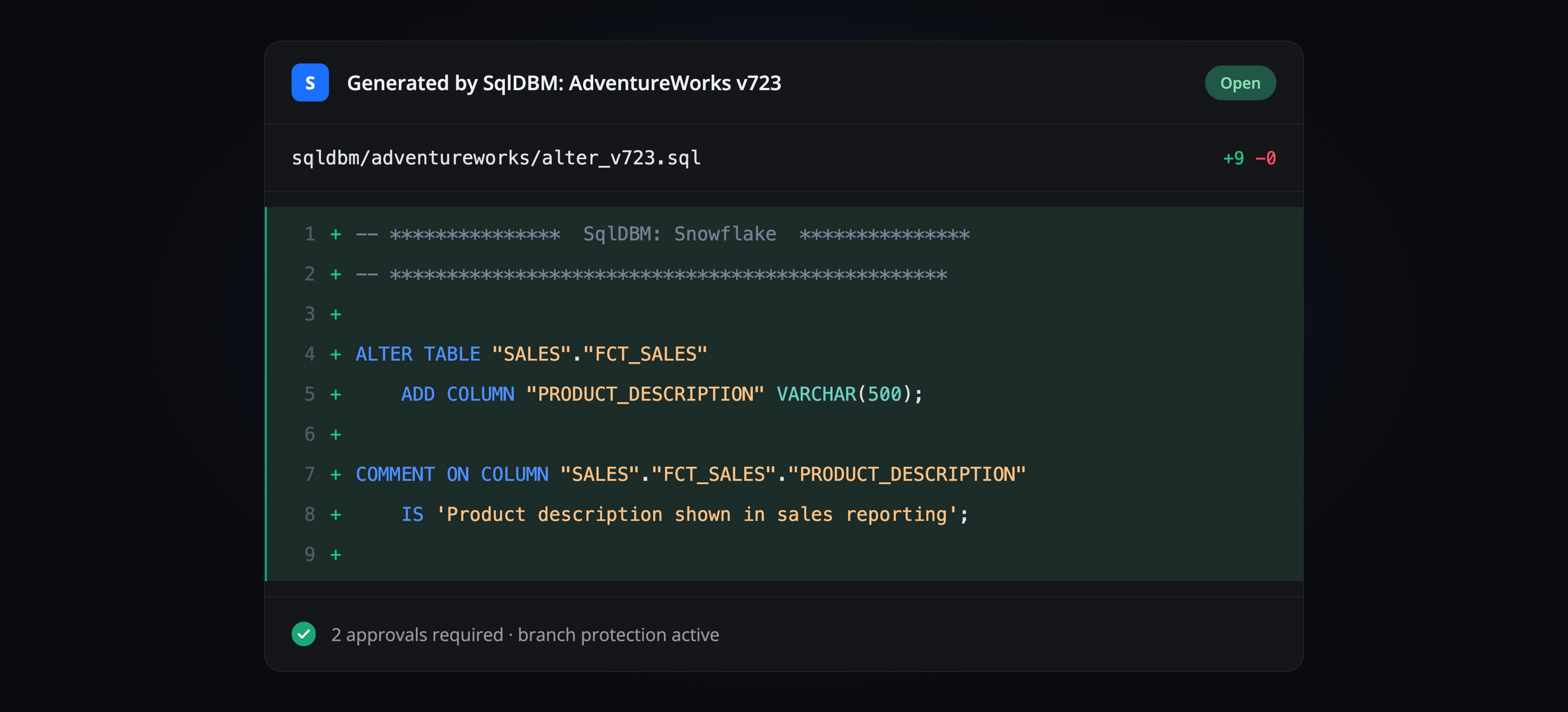Click the Open status badge
Image resolution: width=1568 pixels, height=712 pixels.
point(1240,83)
